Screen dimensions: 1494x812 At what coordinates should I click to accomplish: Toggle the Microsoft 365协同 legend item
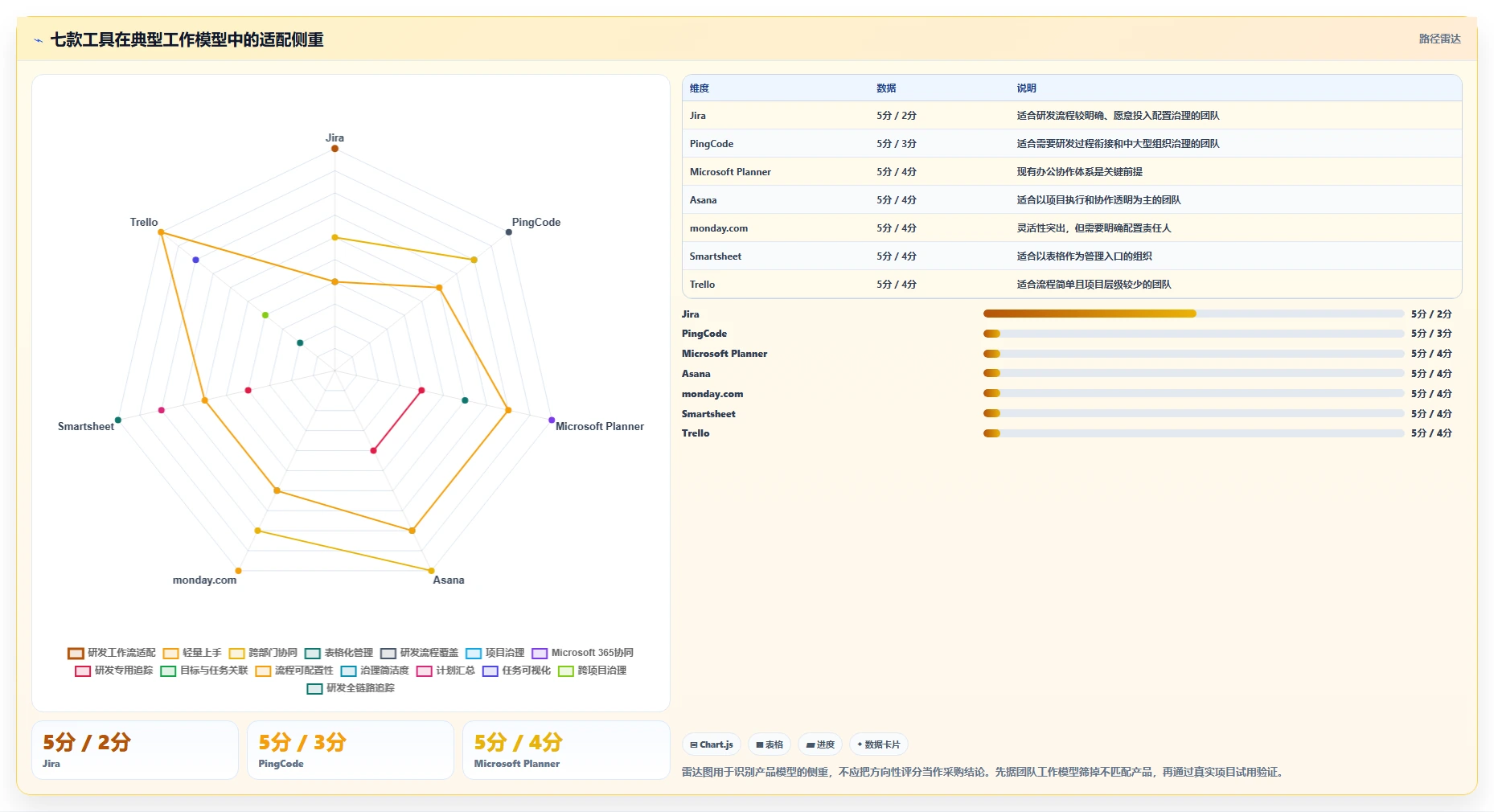(x=582, y=653)
